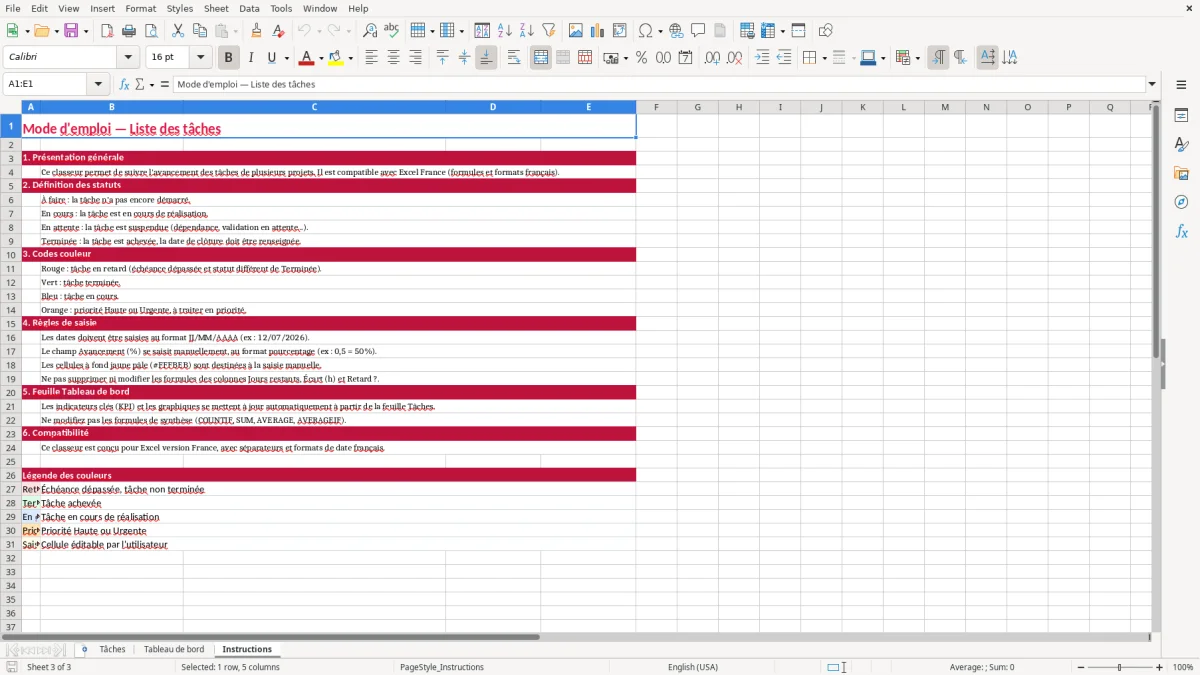Export directly as PDF
1200x675 pixels.
[107, 31]
